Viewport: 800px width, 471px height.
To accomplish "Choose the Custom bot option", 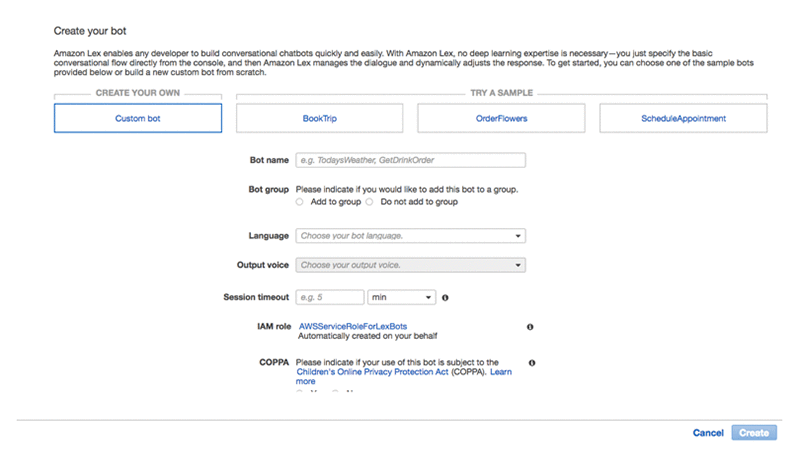I will point(138,118).
